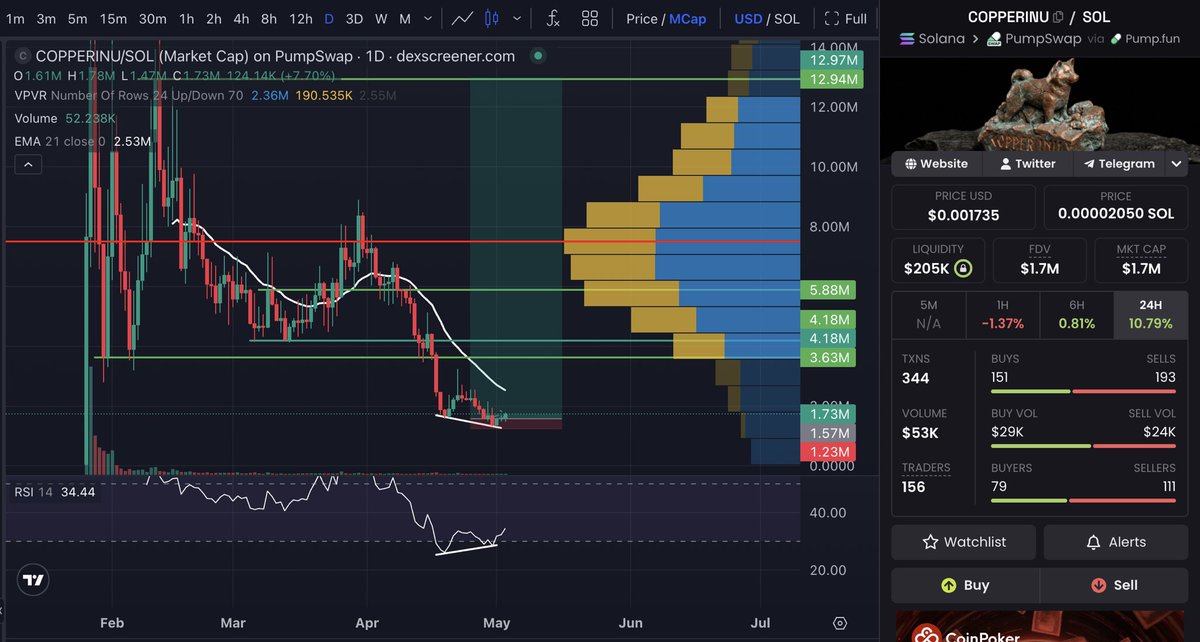Viewport: 1200px width, 642px height.
Task: Select the 30m timeframe
Action: pyautogui.click(x=153, y=18)
